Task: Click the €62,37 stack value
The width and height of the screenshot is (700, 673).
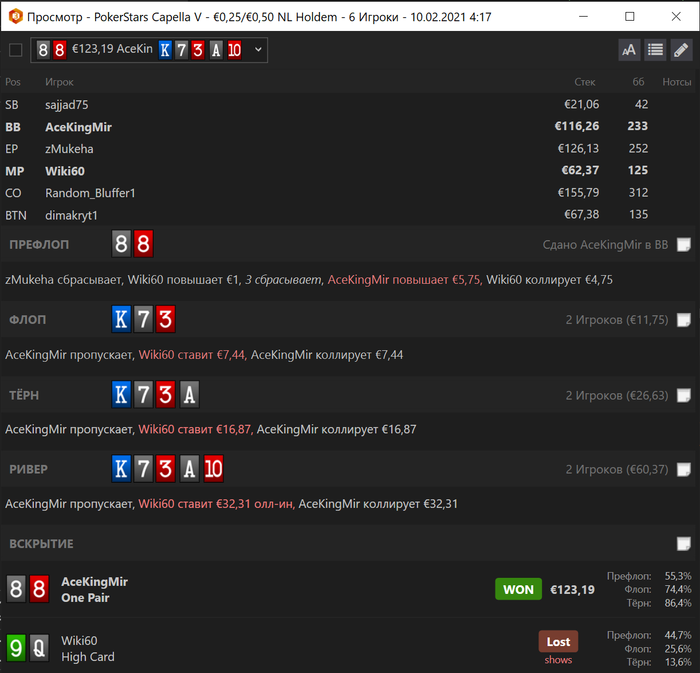Action: click(x=580, y=170)
